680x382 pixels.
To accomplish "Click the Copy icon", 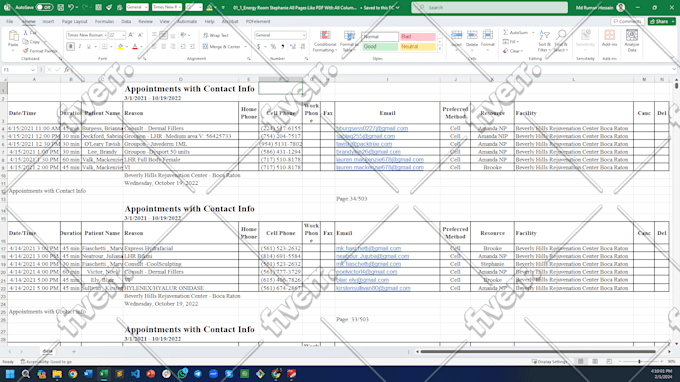I will 26,42.
